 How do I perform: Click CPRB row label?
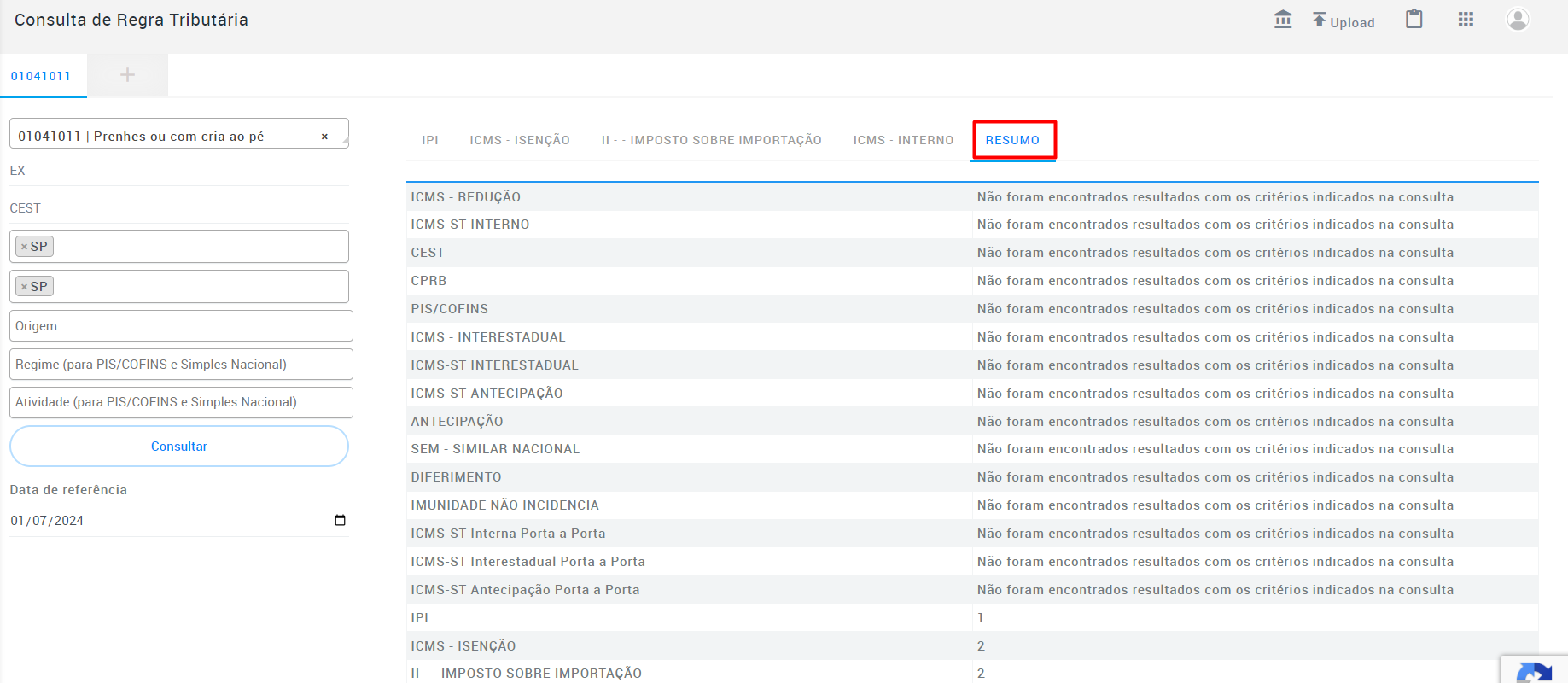428,281
